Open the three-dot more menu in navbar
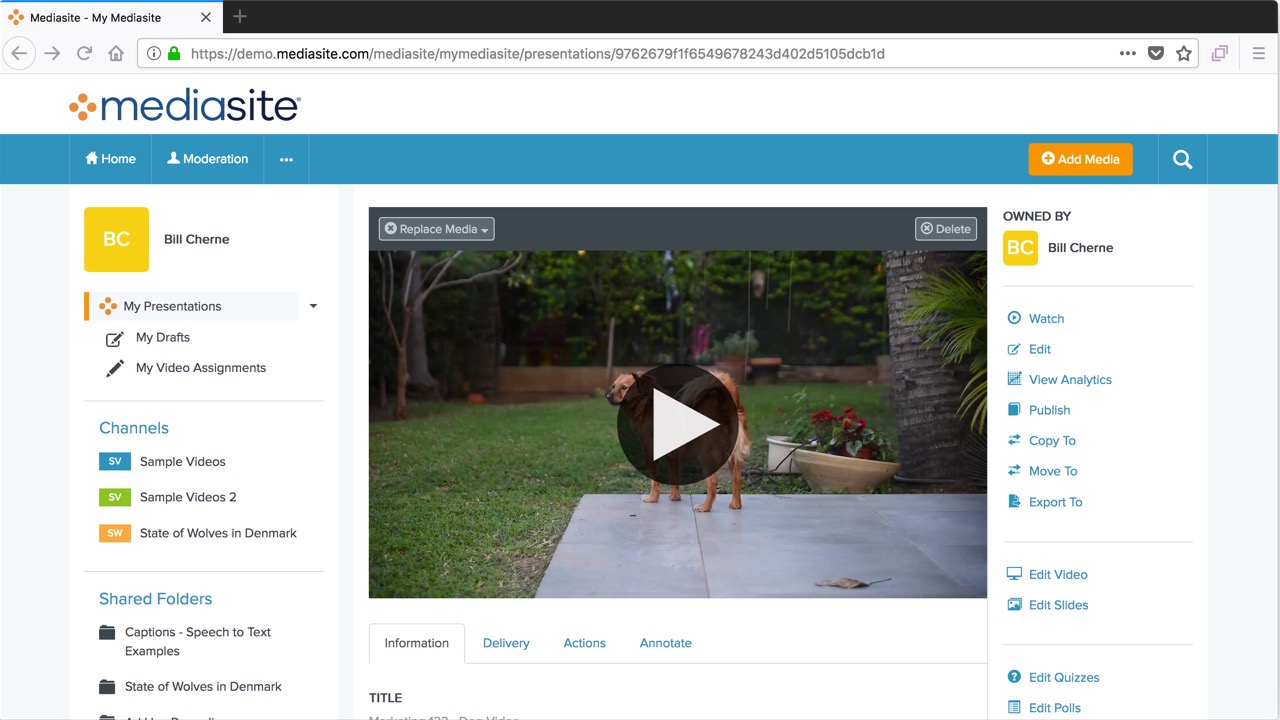This screenshot has width=1280, height=720. (x=286, y=159)
